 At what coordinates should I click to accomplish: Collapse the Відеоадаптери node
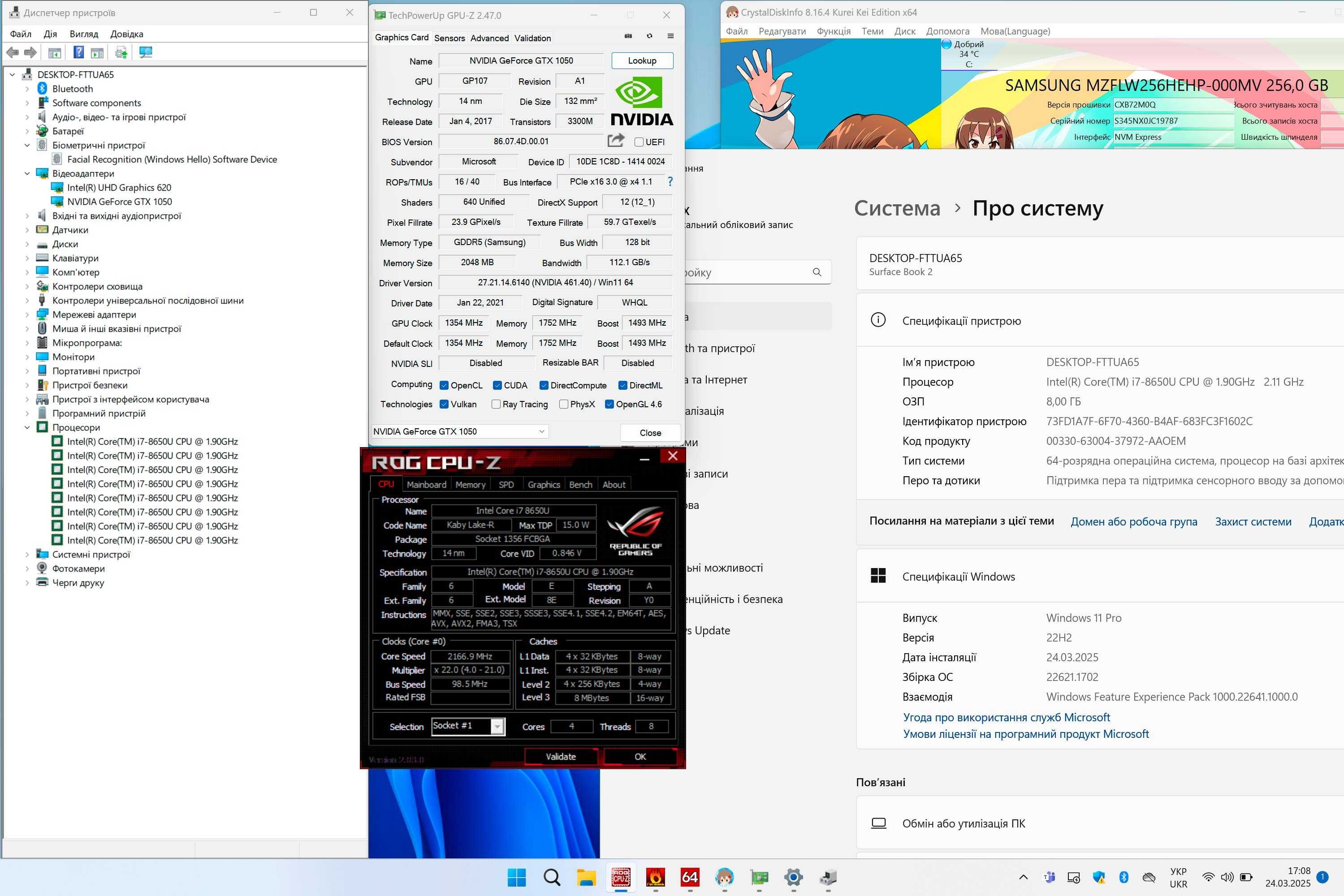[27, 173]
